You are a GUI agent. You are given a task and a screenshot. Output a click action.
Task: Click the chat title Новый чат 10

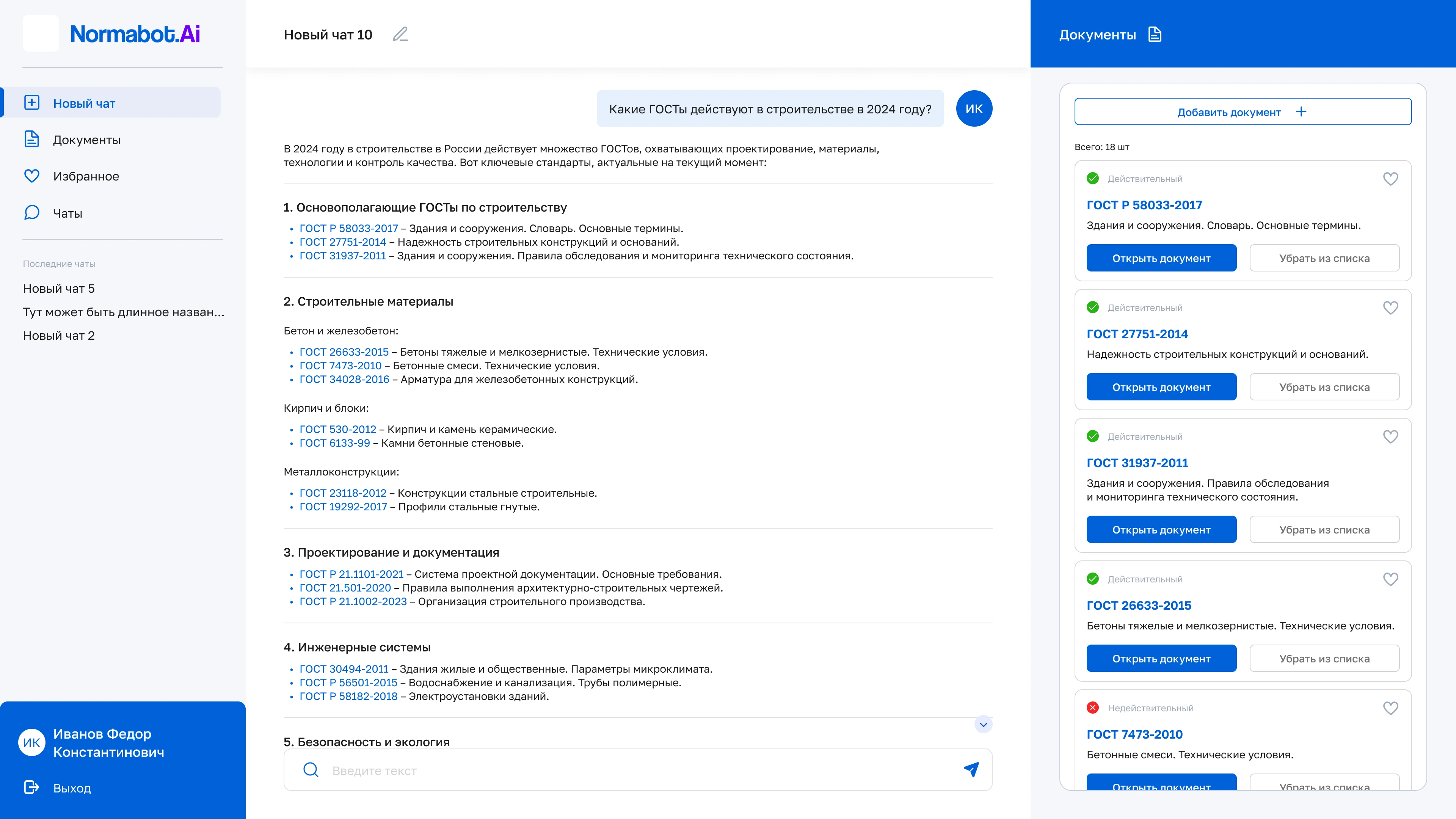tap(328, 35)
